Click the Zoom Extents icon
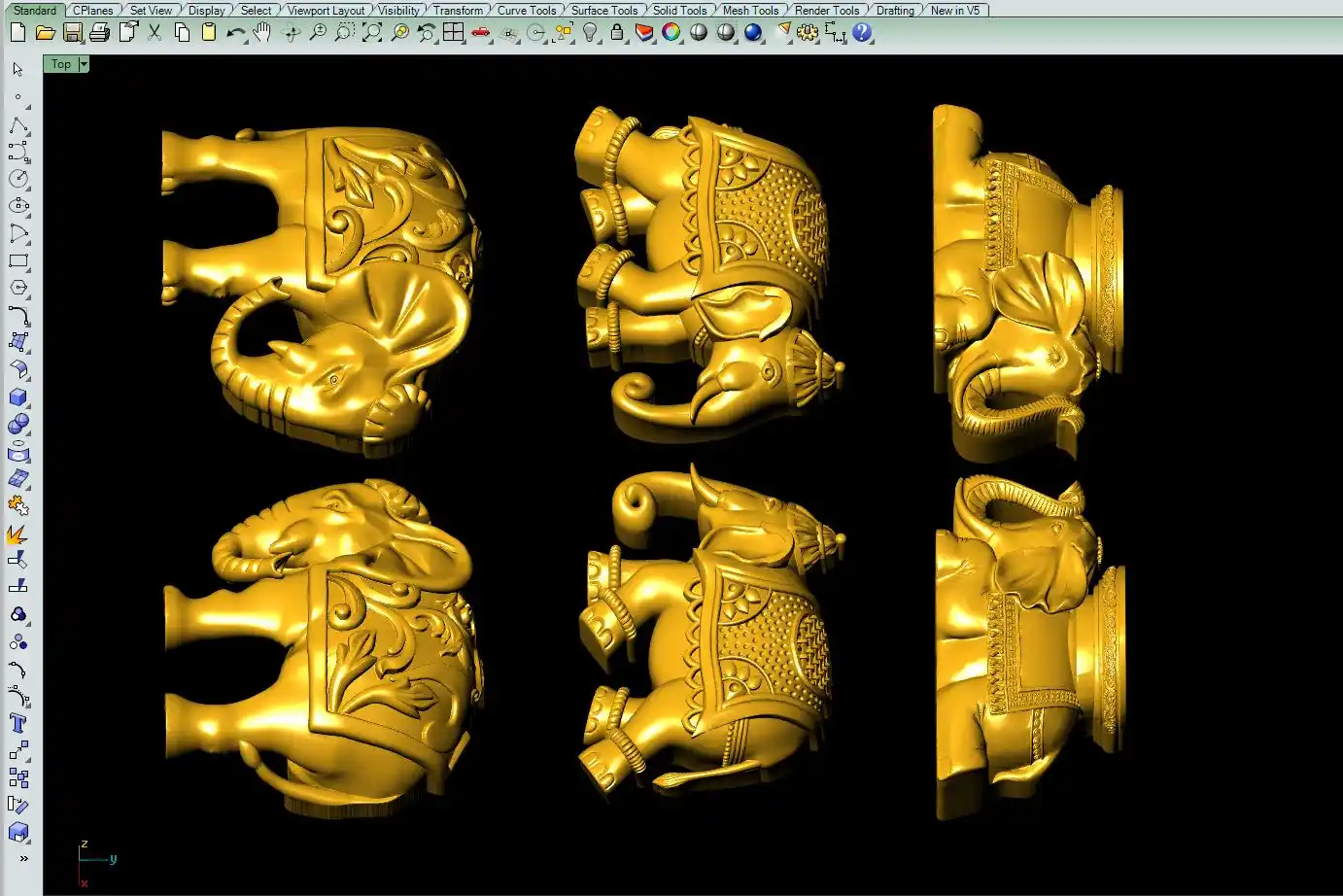Viewport: 1343px width, 896px height. (x=372, y=33)
